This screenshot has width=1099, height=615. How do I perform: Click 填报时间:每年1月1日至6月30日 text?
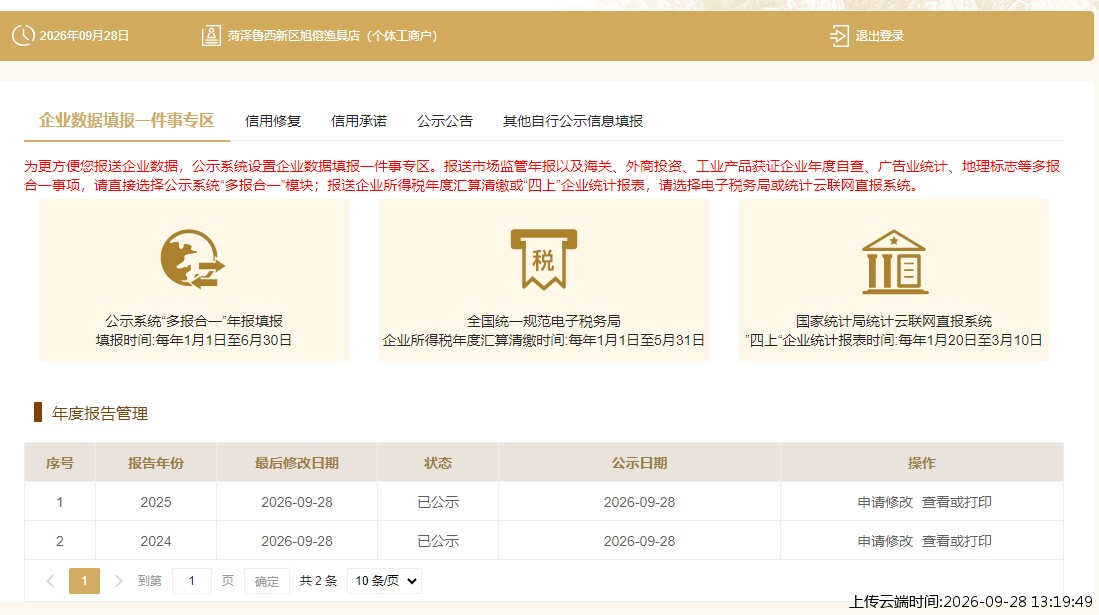tap(193, 340)
